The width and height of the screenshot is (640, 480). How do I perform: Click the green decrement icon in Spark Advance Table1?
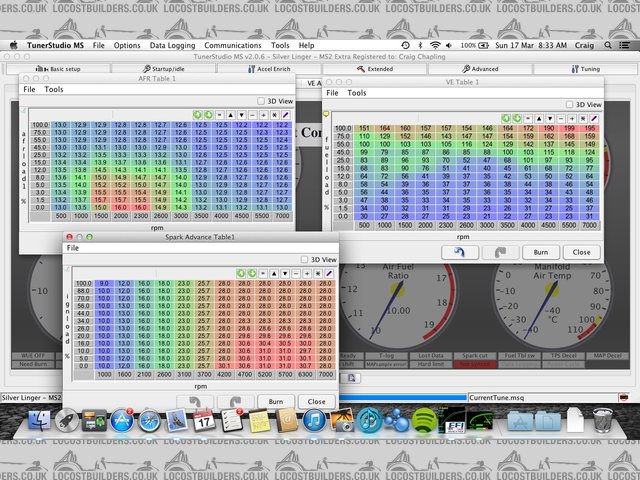252,273
